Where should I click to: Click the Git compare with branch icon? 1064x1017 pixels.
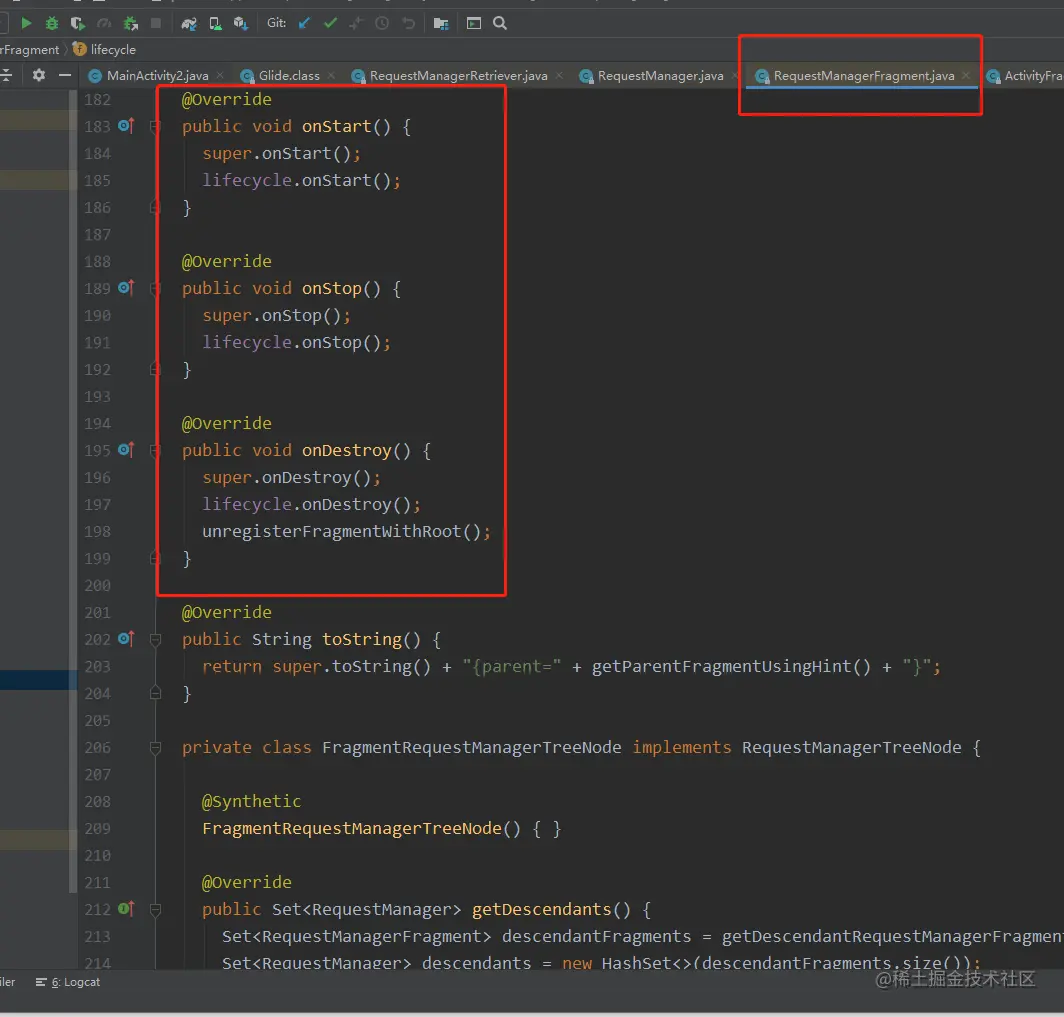[x=356, y=24]
